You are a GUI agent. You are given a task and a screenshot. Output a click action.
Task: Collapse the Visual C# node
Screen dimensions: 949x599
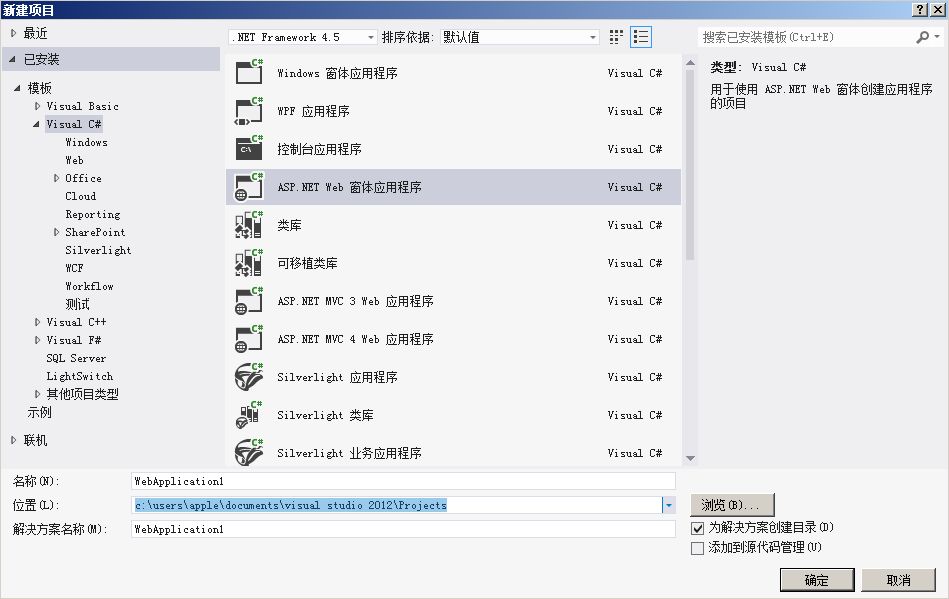click(36, 124)
